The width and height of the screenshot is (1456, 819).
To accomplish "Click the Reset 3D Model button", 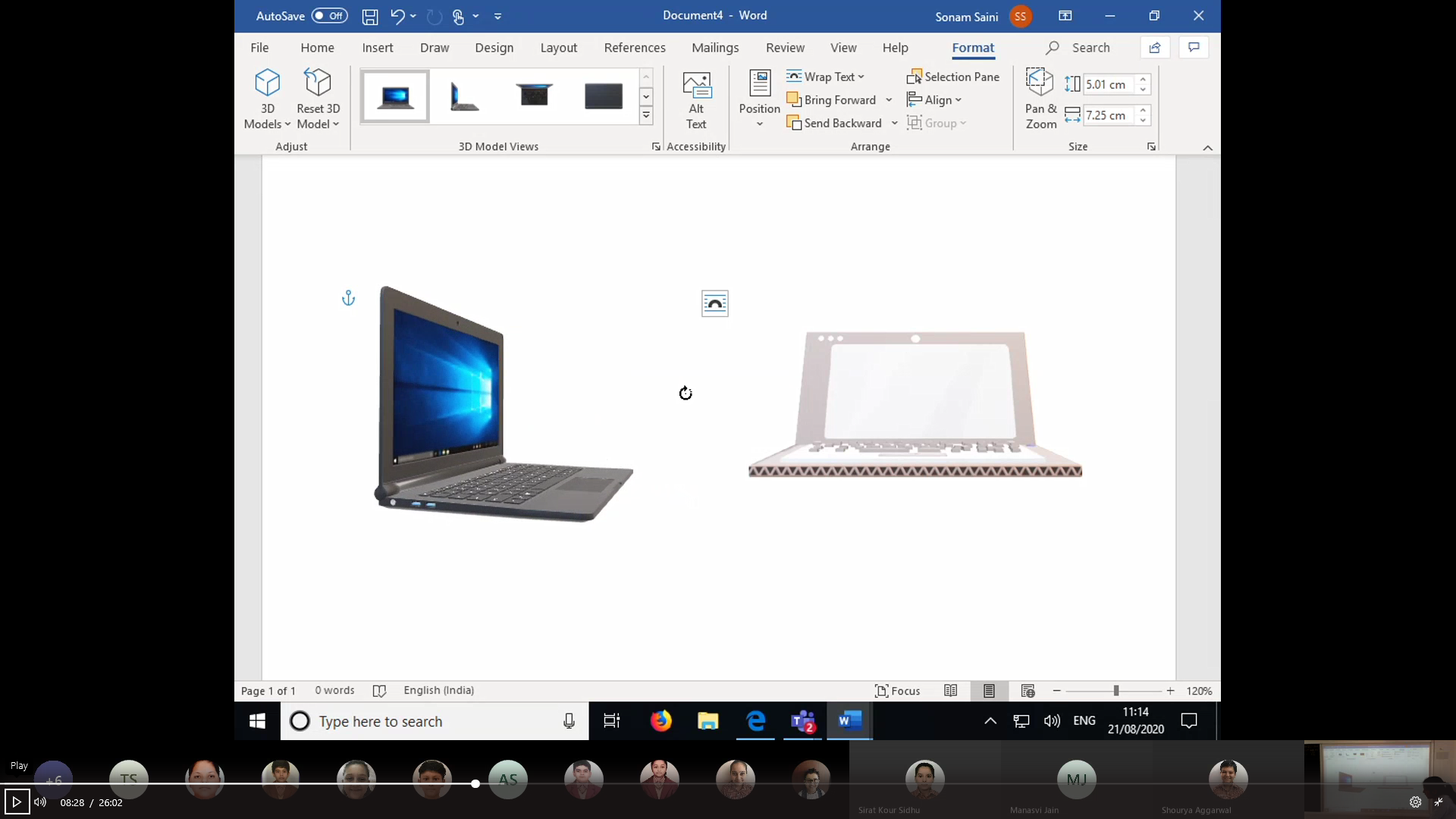I will (318, 99).
